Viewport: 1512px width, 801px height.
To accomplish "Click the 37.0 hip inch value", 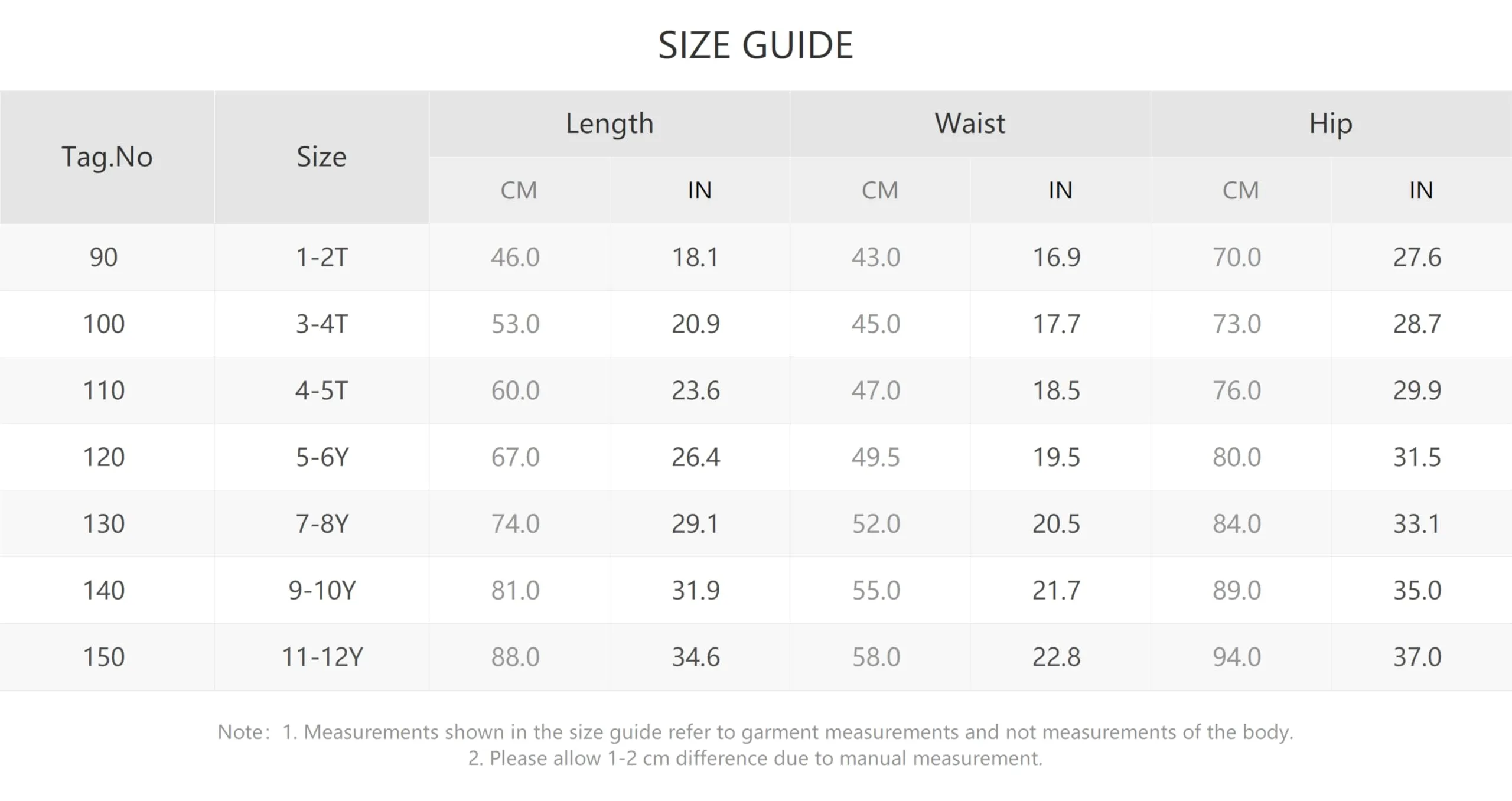I will click(1417, 657).
